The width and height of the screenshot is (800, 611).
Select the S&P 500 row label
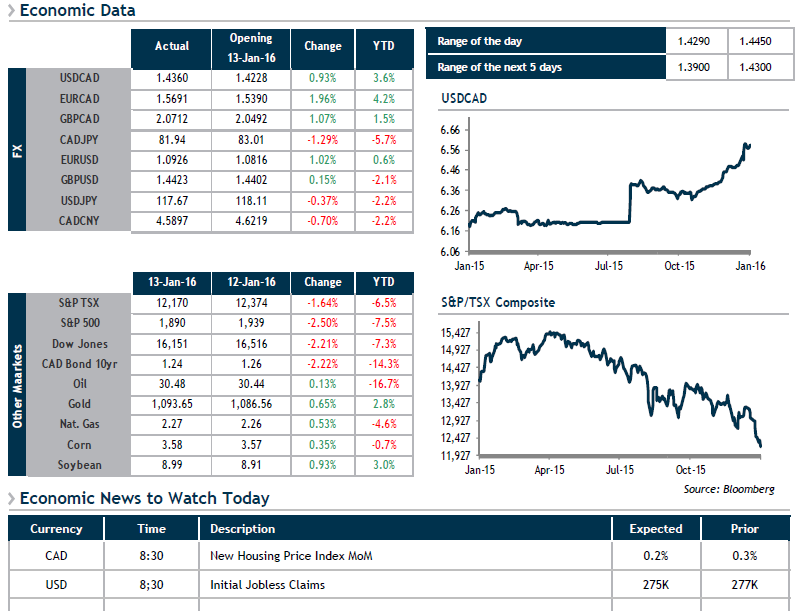(x=80, y=323)
